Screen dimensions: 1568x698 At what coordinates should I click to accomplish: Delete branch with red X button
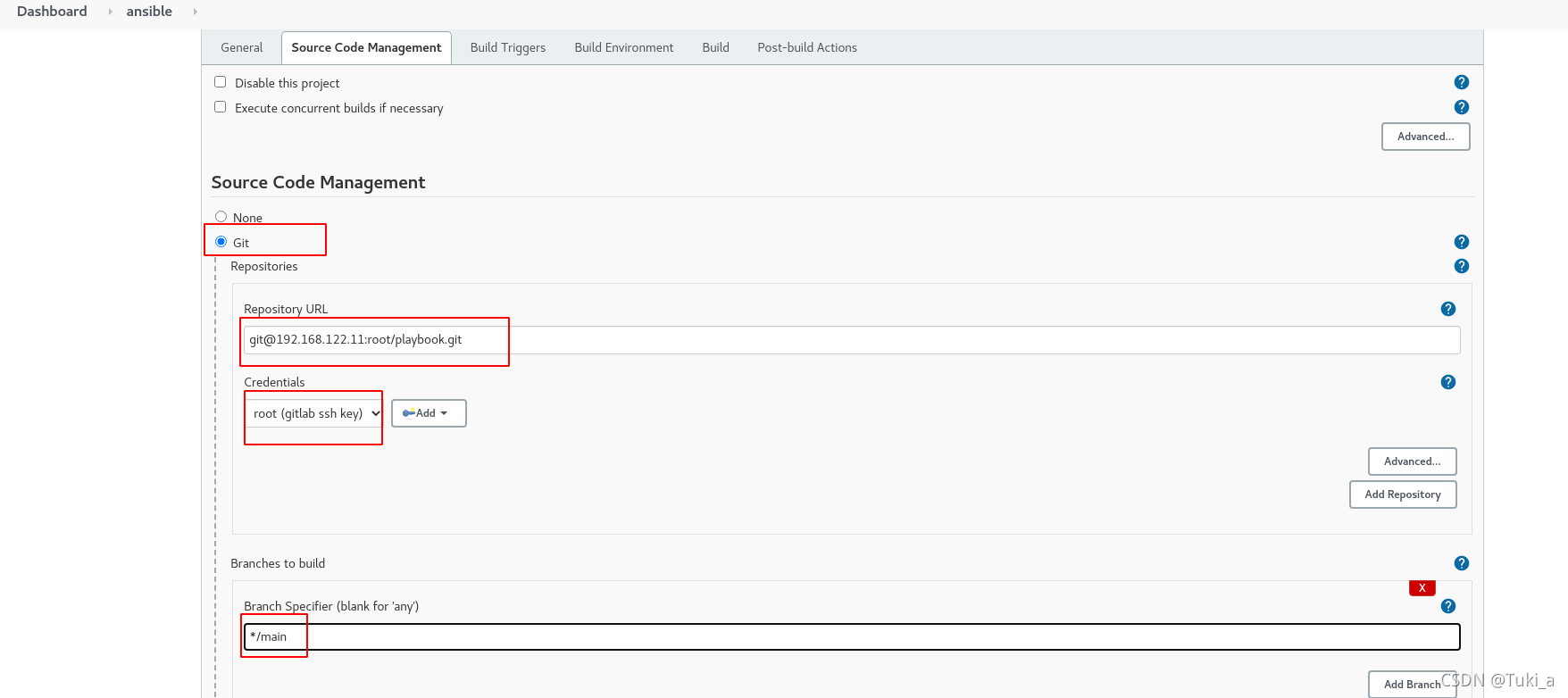[x=1422, y=588]
